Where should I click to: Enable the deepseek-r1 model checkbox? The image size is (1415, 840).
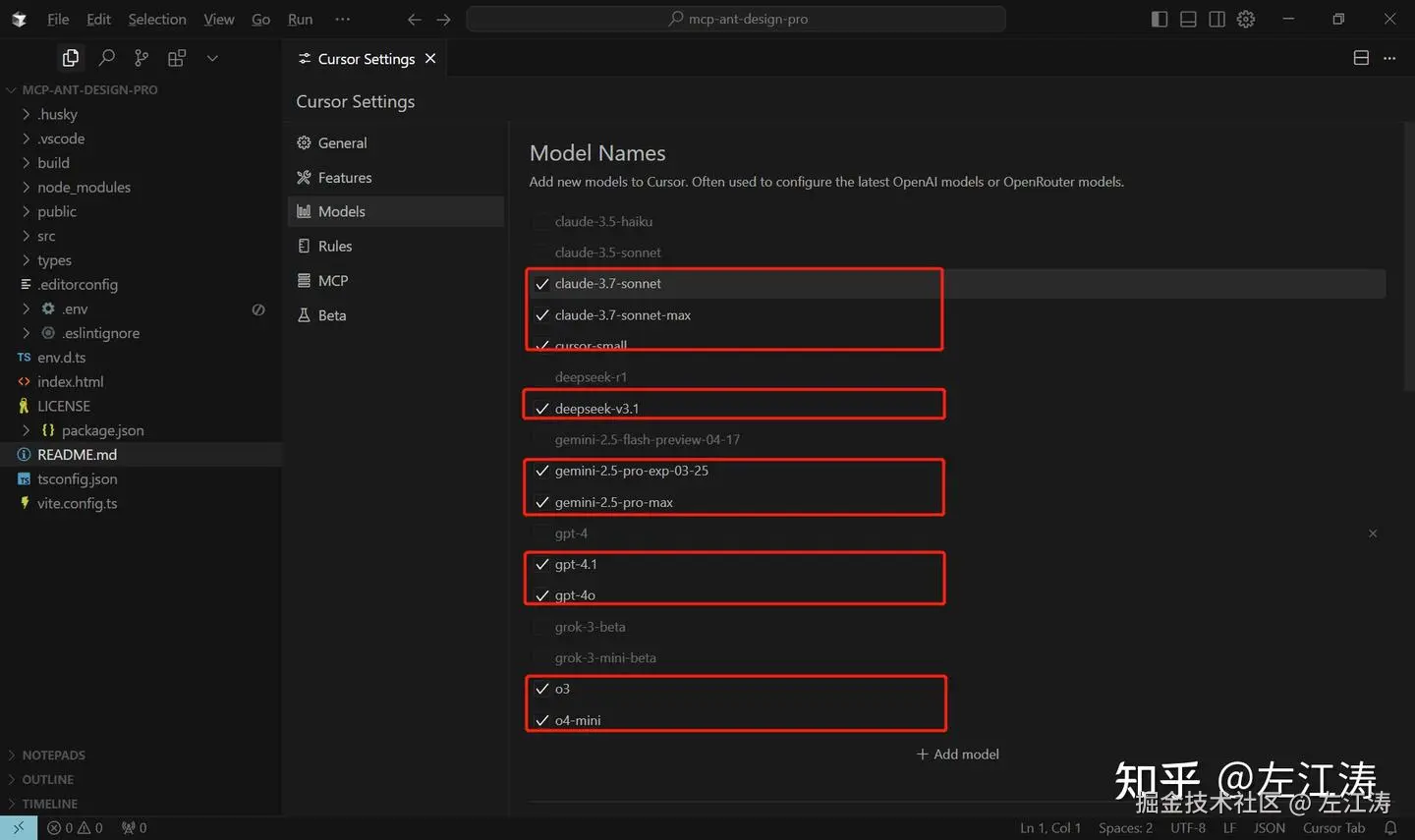point(542,377)
